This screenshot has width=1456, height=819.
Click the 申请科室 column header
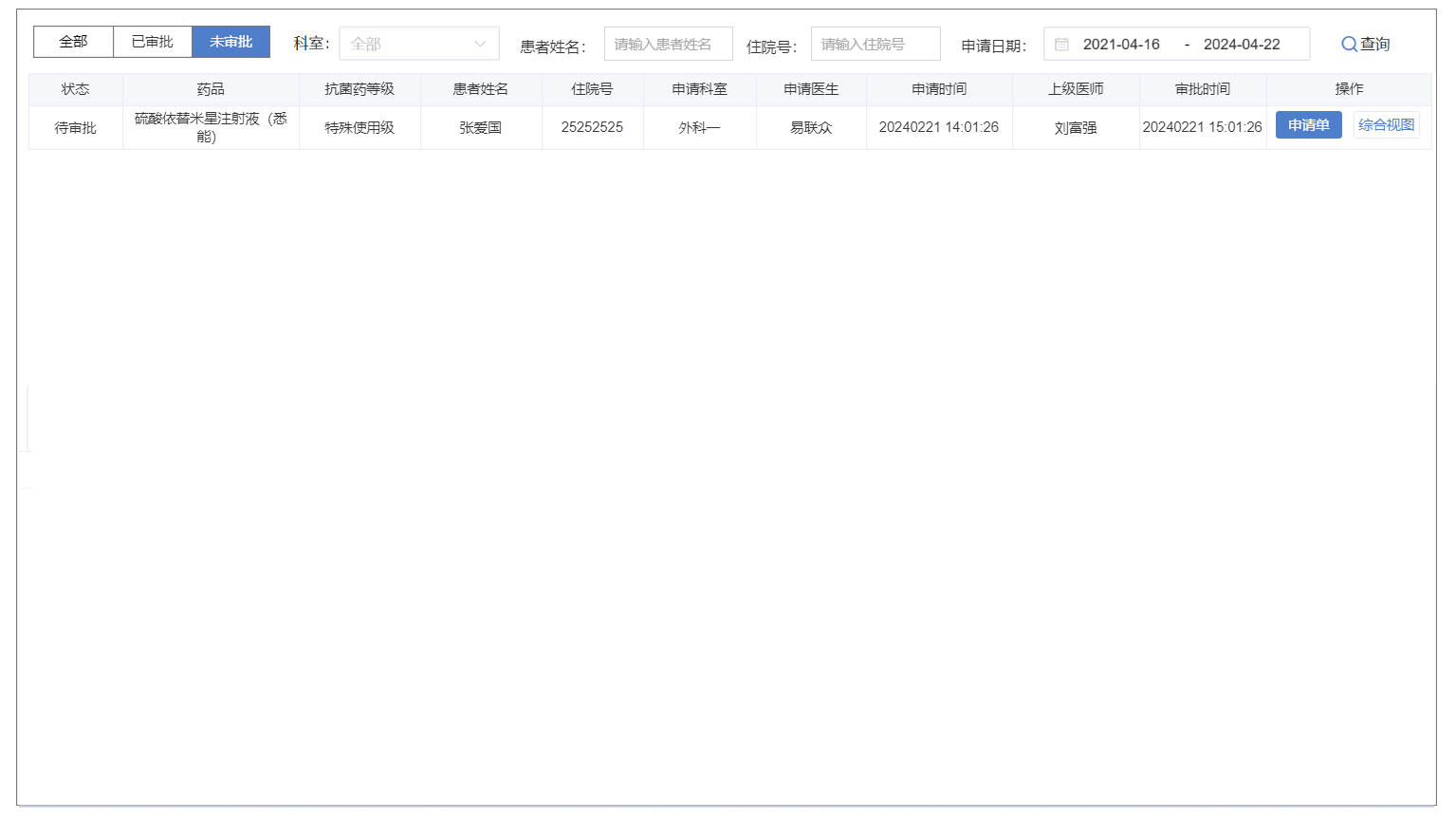point(699,89)
